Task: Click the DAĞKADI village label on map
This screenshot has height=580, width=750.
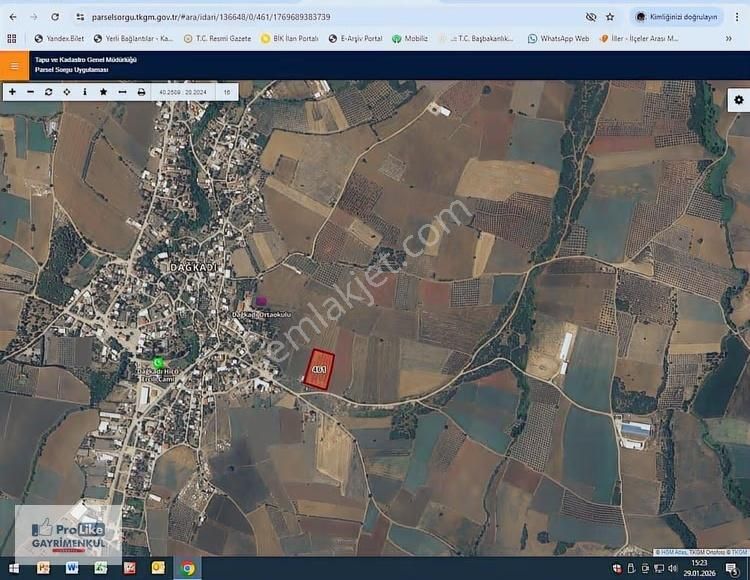Action: [x=194, y=267]
